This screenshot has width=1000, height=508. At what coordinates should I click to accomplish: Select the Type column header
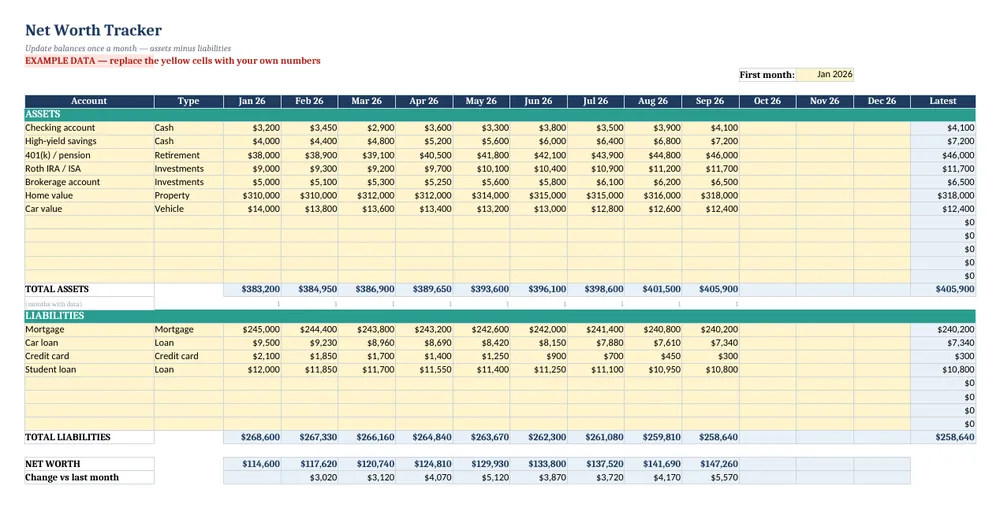(x=189, y=101)
